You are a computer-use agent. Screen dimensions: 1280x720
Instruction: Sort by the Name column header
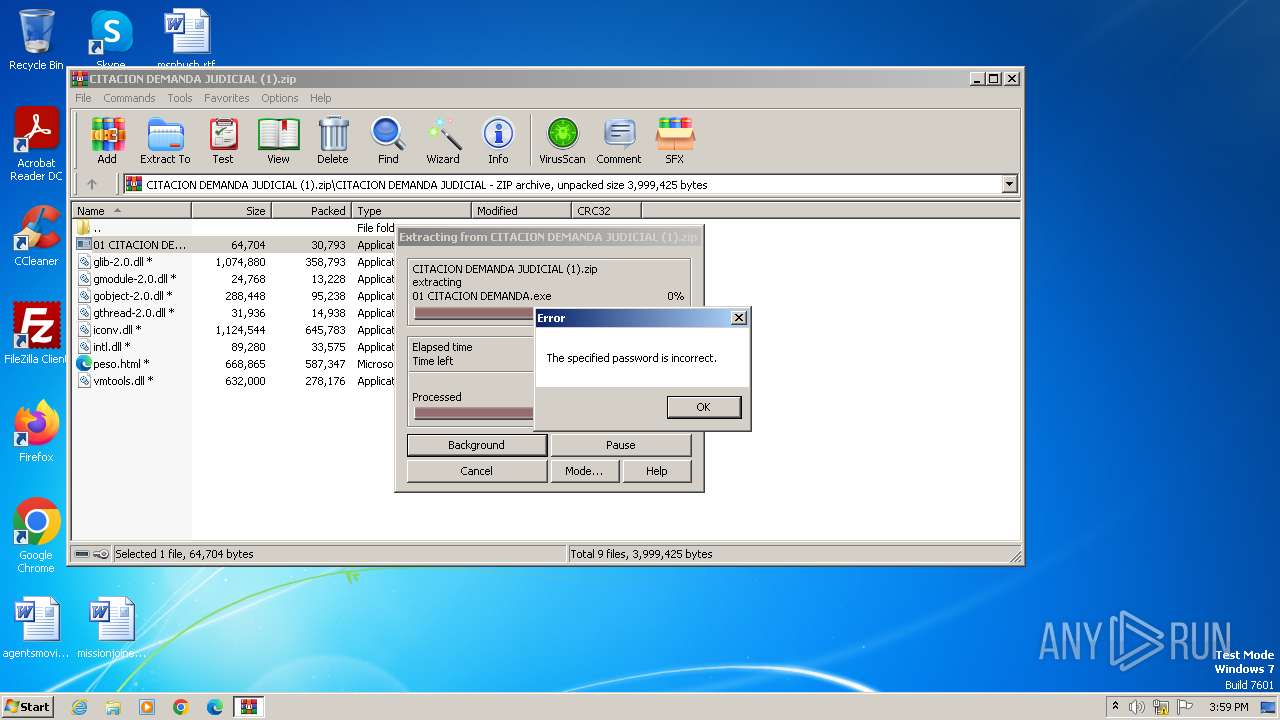(132, 211)
